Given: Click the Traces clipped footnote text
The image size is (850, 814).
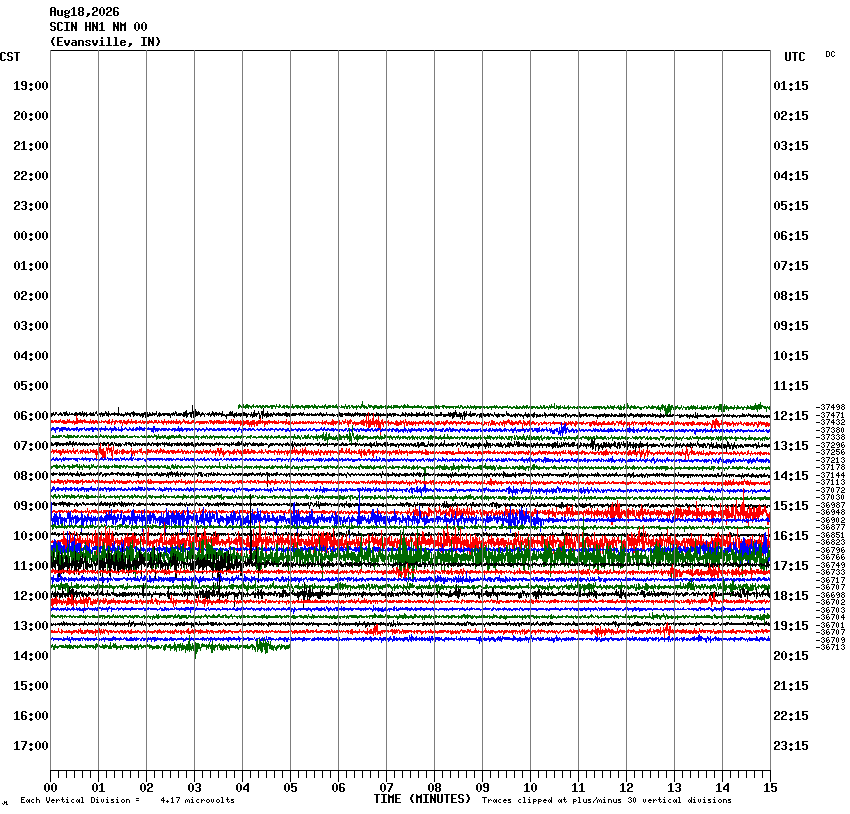Looking at the screenshot, I should tap(607, 800).
